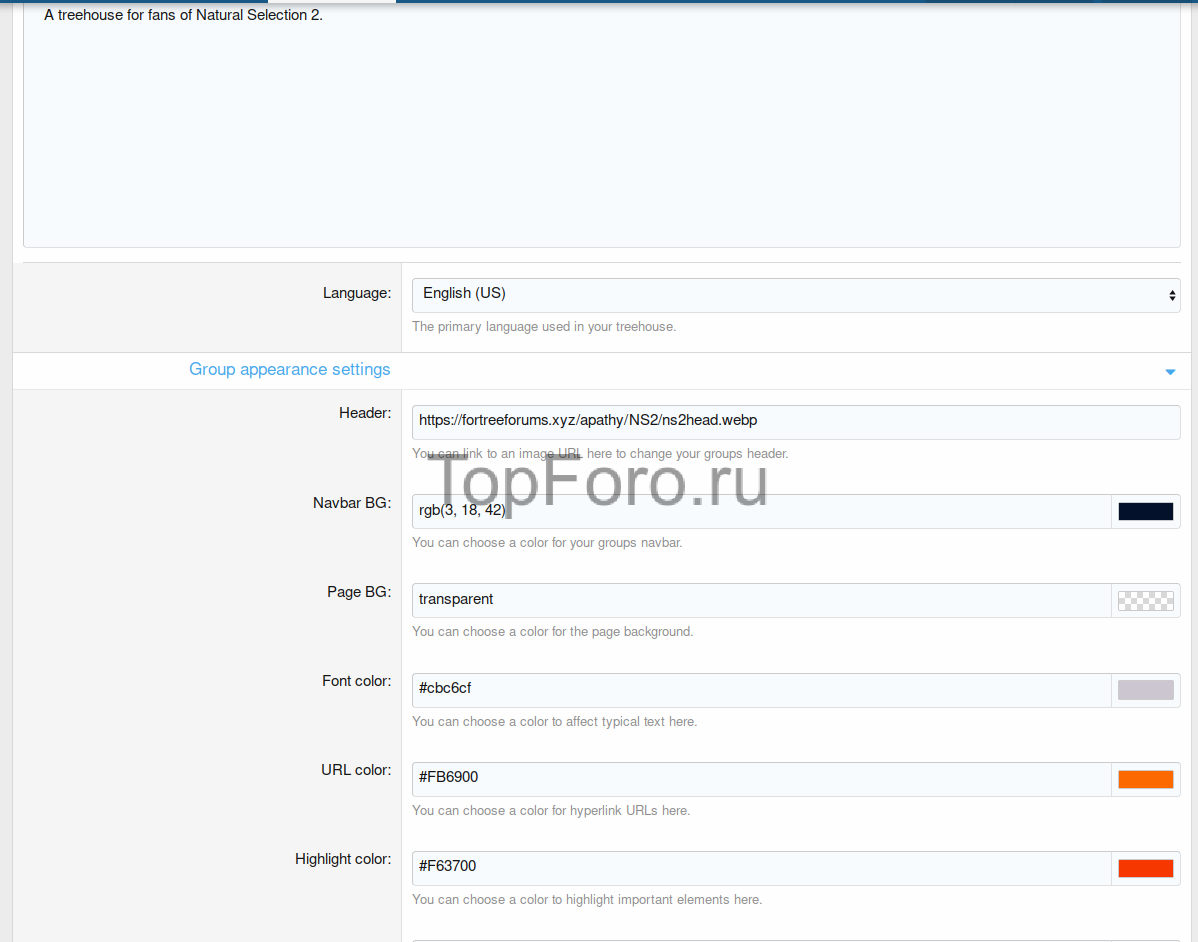Click the Page BG field reading transparent
This screenshot has width=1198, height=942.
point(760,600)
